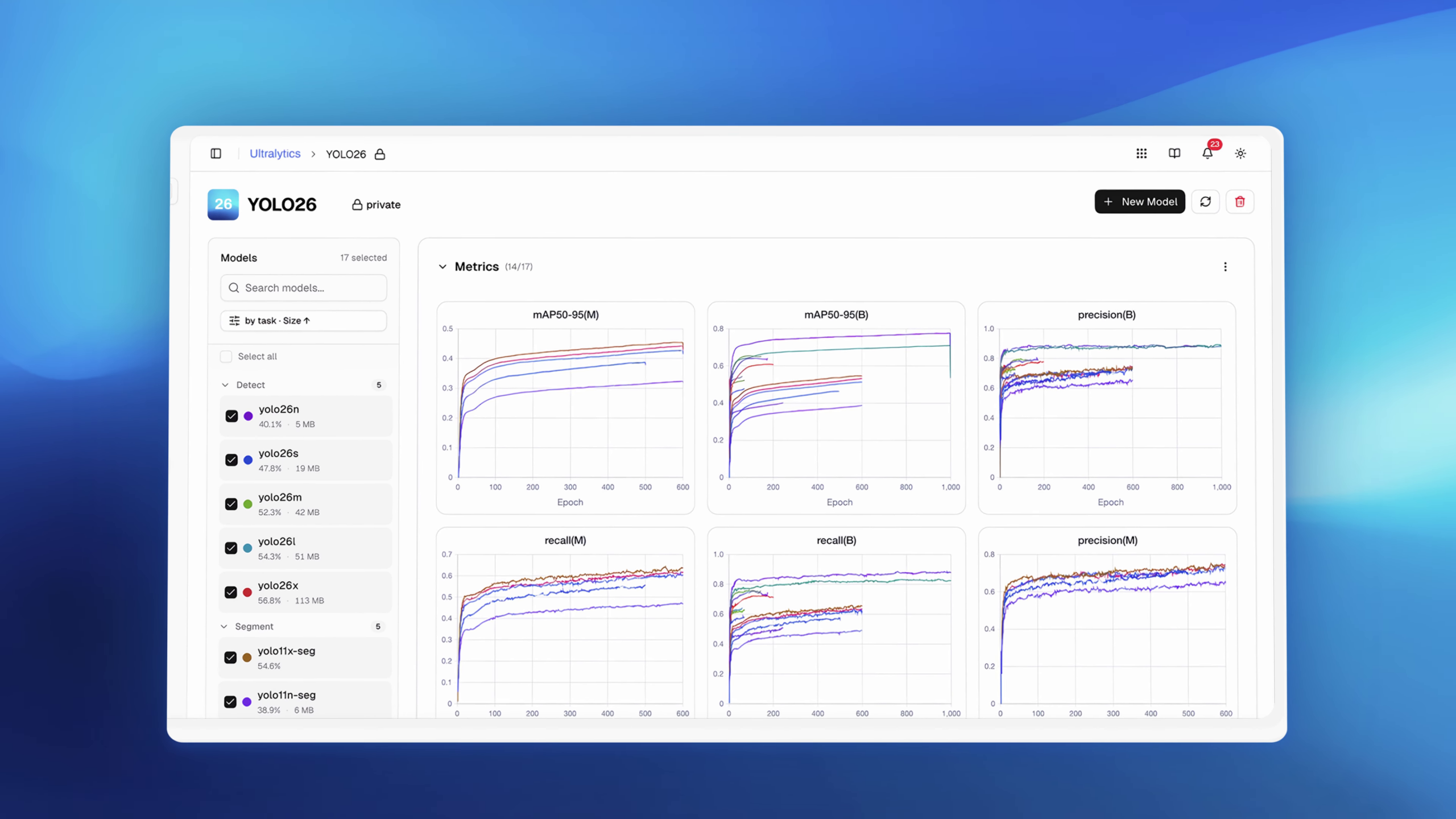Collapse the Segment model group
Screen dimensions: 1456x819
pos(224,626)
